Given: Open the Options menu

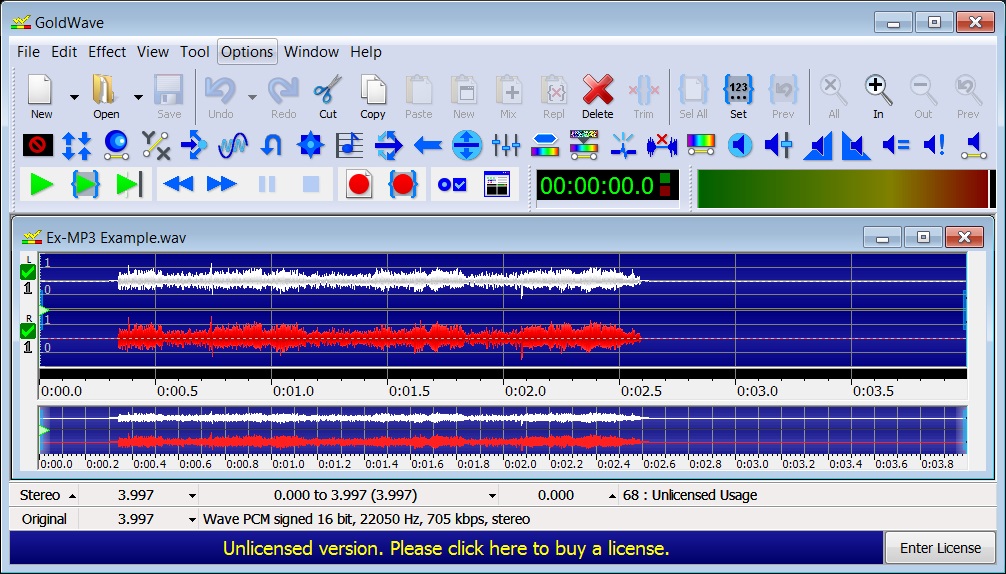Looking at the screenshot, I should [x=247, y=52].
